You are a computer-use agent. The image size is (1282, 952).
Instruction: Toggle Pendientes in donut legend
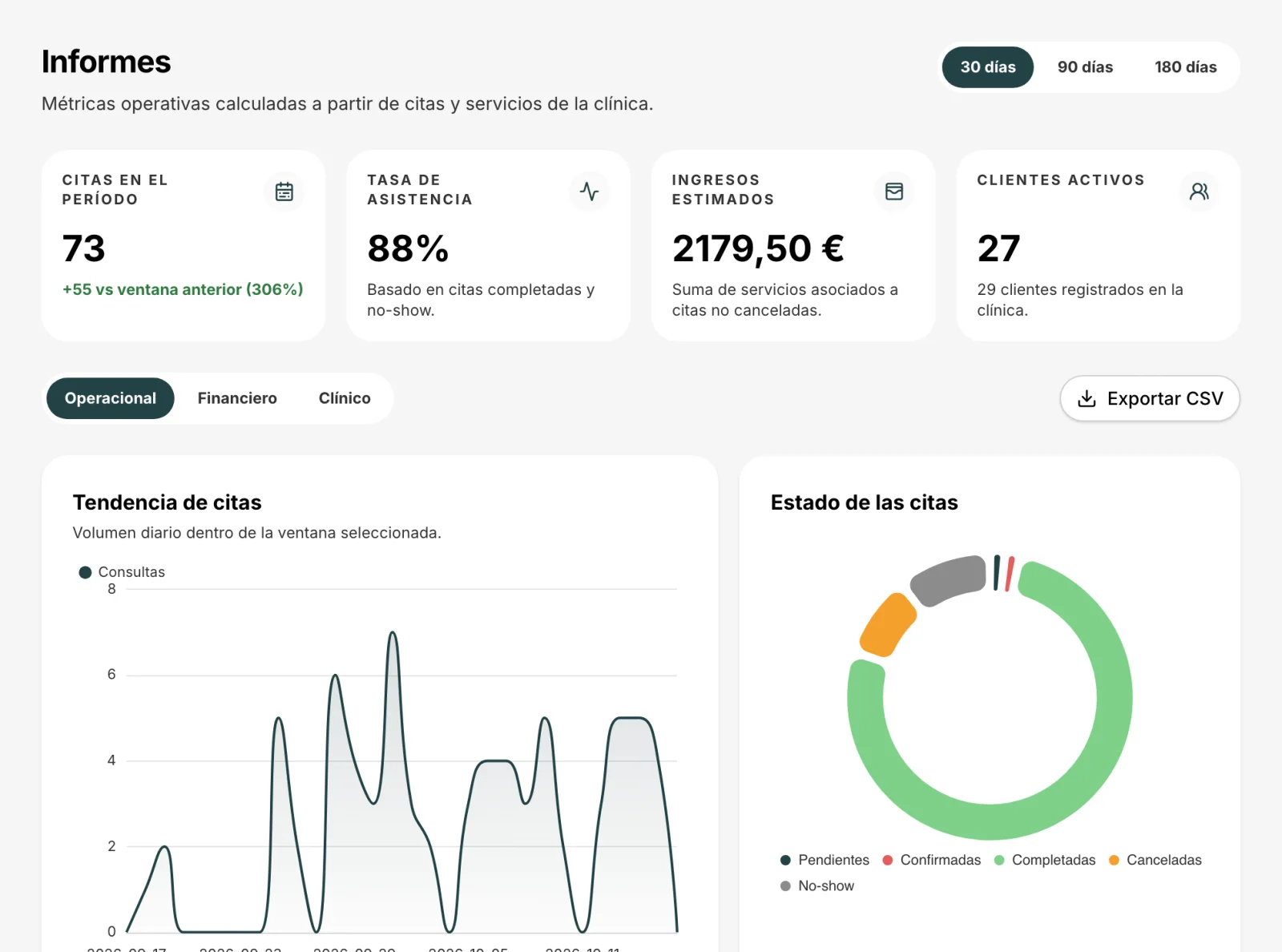tap(824, 860)
